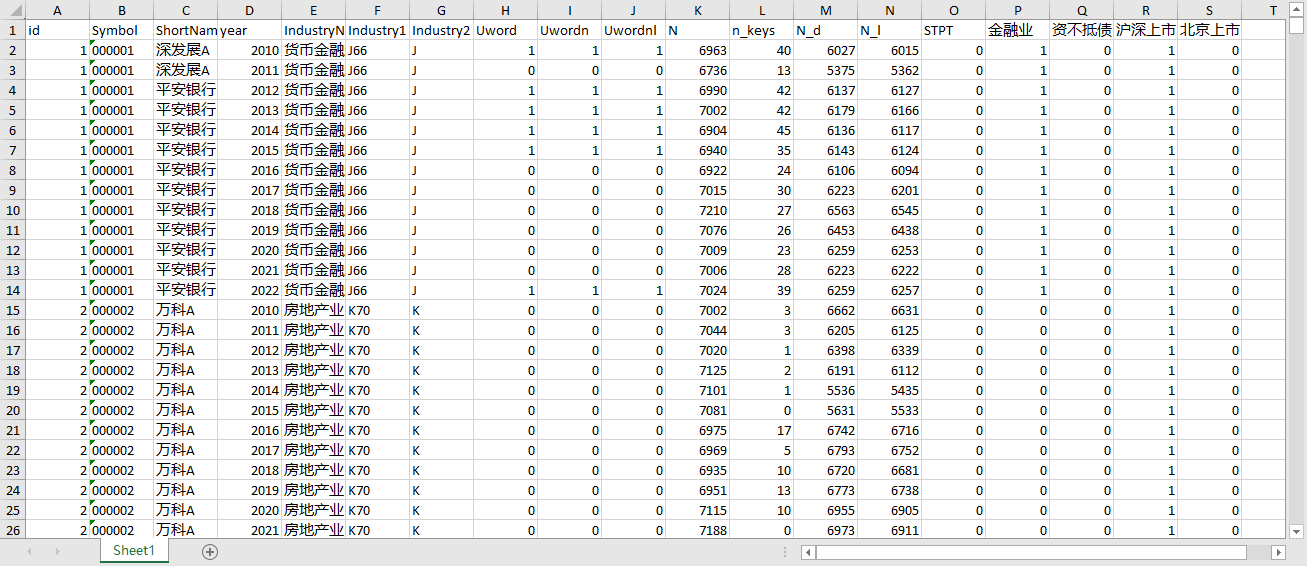Click the 'N_d' header cell
Viewport: 1307px width, 566px height.
point(825,30)
